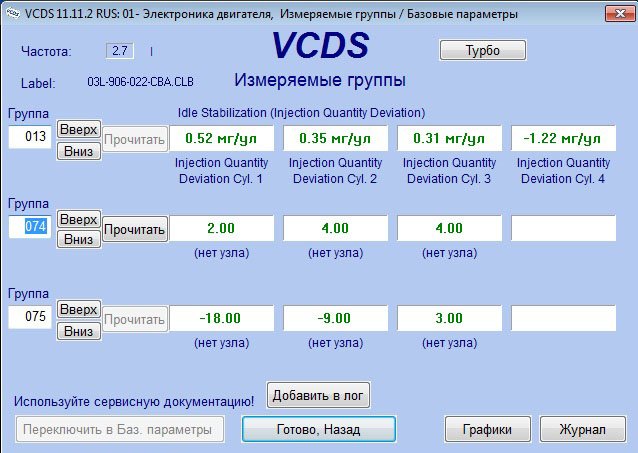The height and width of the screenshot is (453, 638).
Task: Click Добавить в лог button
Action: point(318,395)
